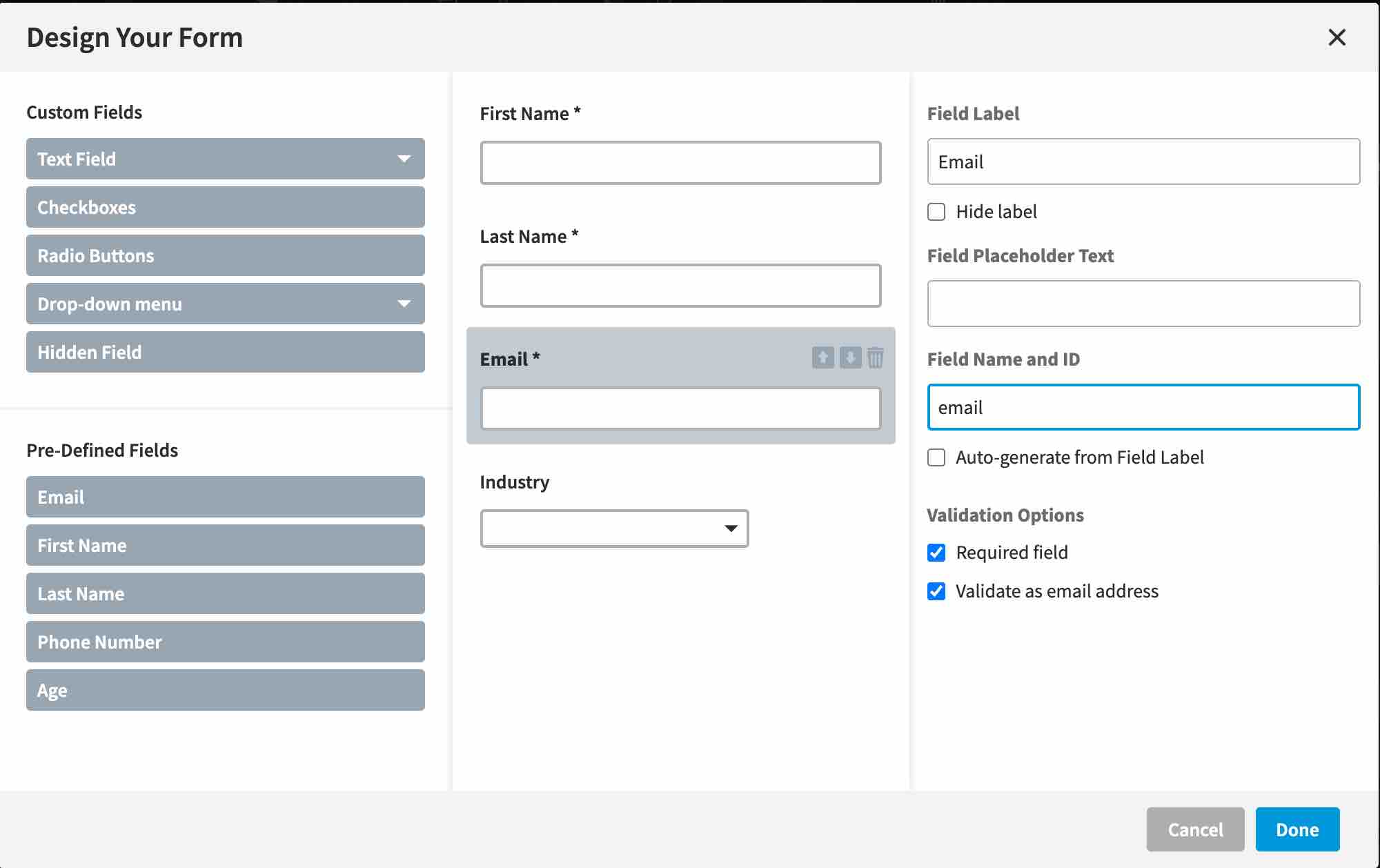This screenshot has height=868, width=1380.
Task: Click the Field Placeholder Text input
Action: click(x=1143, y=304)
